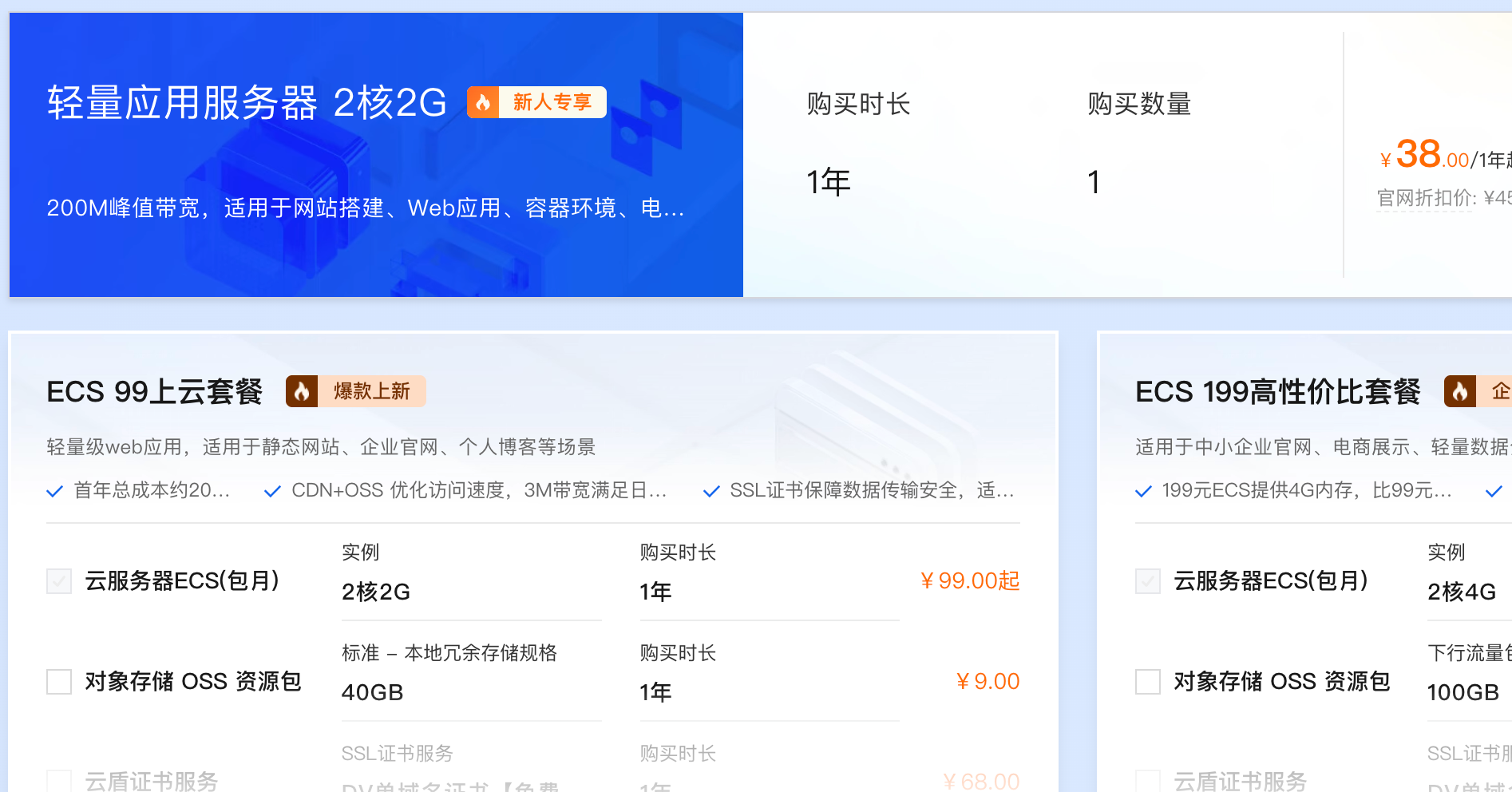Click the checkmark icon before 199元ECS提供4G内存

click(1142, 491)
